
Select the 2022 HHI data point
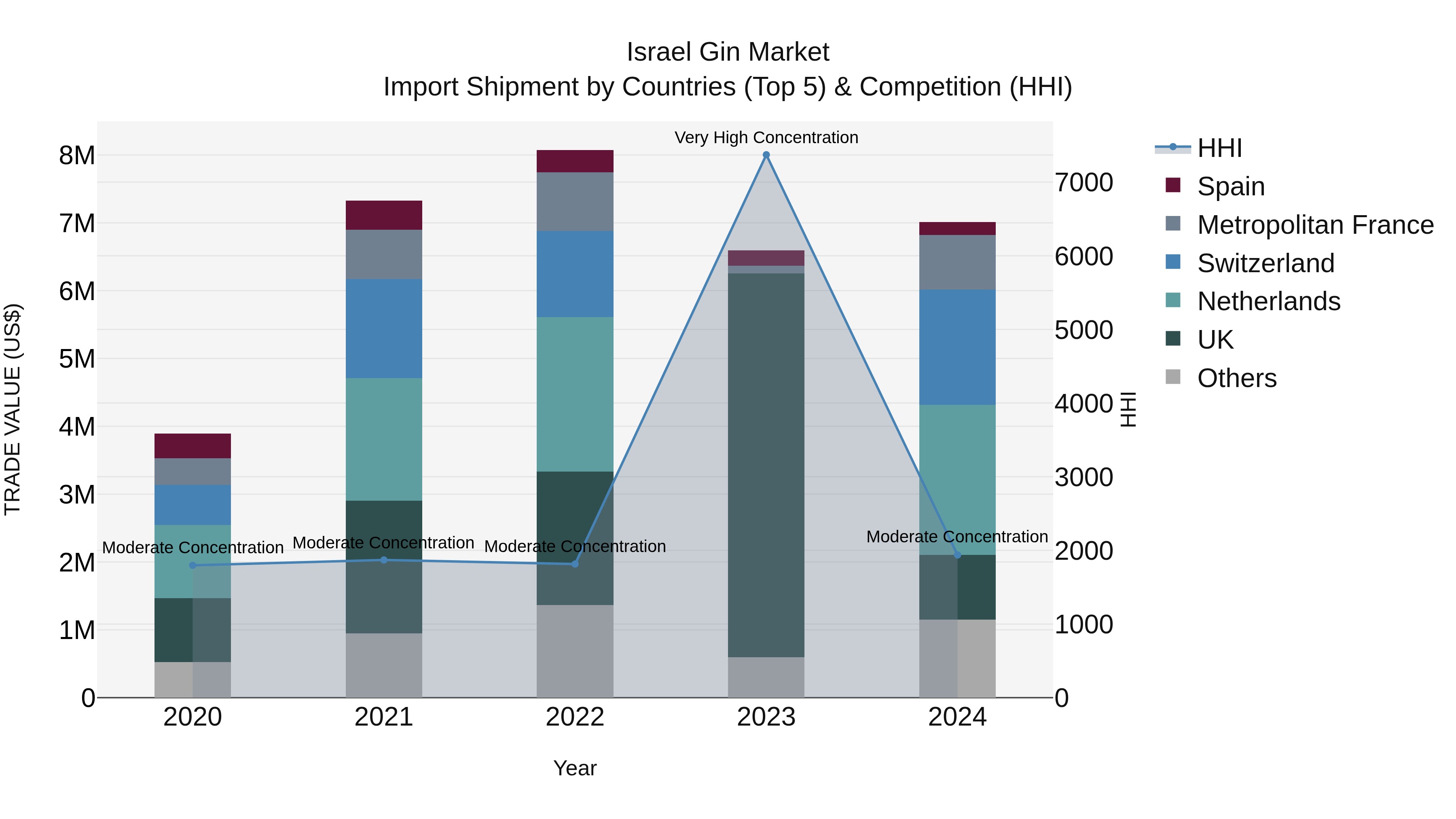click(x=576, y=564)
